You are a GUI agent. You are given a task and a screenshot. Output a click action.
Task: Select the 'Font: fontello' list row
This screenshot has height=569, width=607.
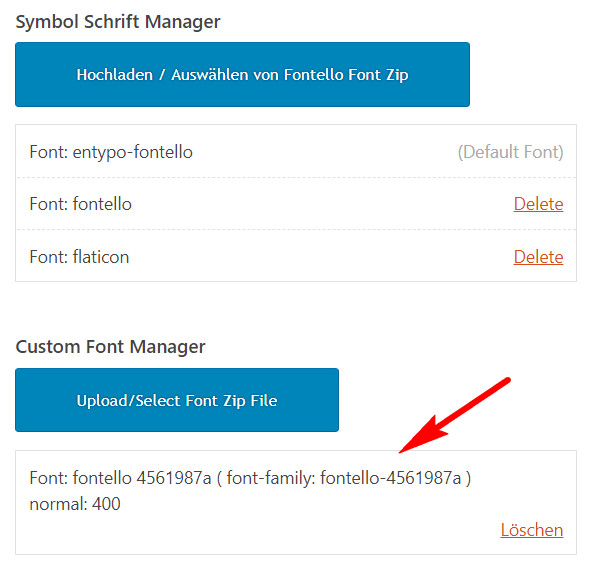(296, 204)
